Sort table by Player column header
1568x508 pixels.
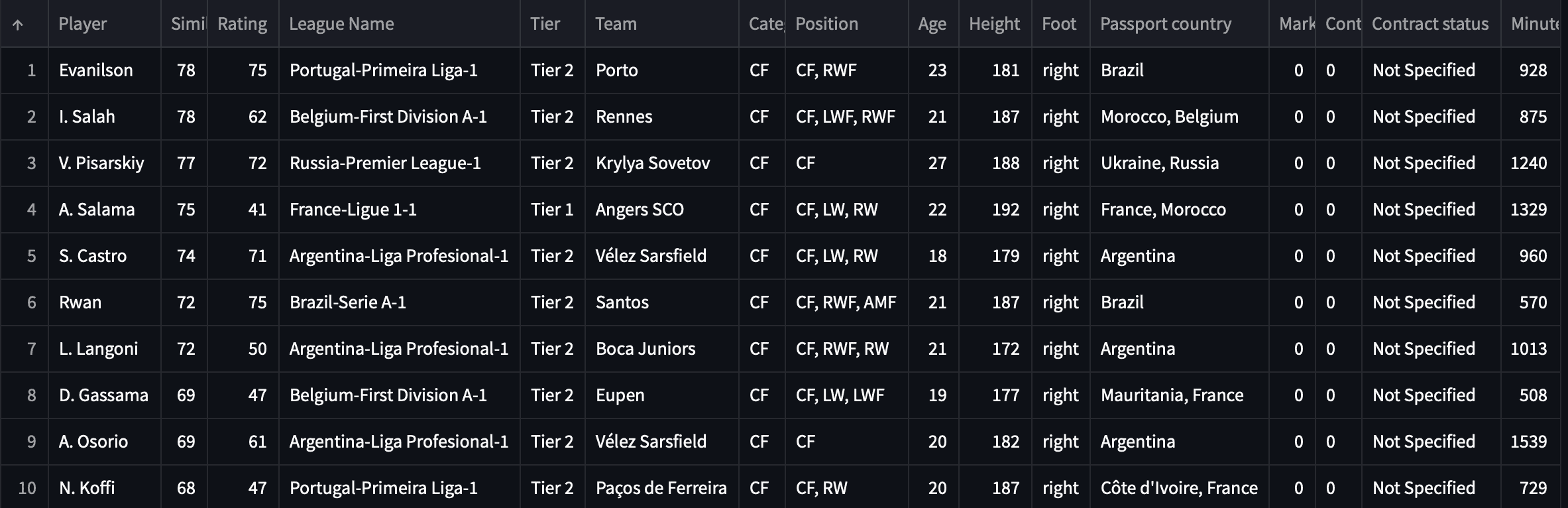coord(83,24)
